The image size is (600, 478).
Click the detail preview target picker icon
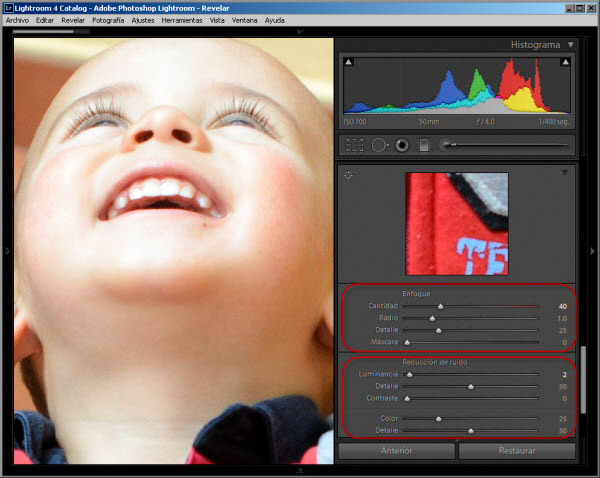pos(348,175)
